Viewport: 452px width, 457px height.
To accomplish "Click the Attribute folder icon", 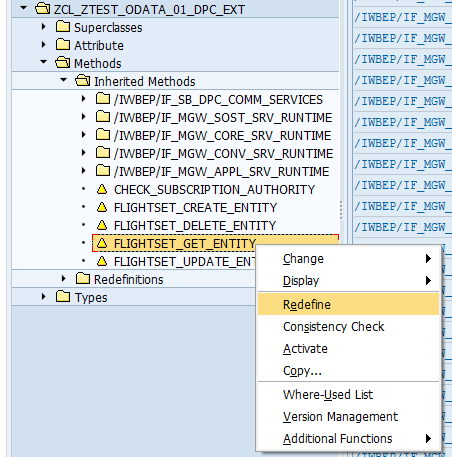I will point(63,44).
